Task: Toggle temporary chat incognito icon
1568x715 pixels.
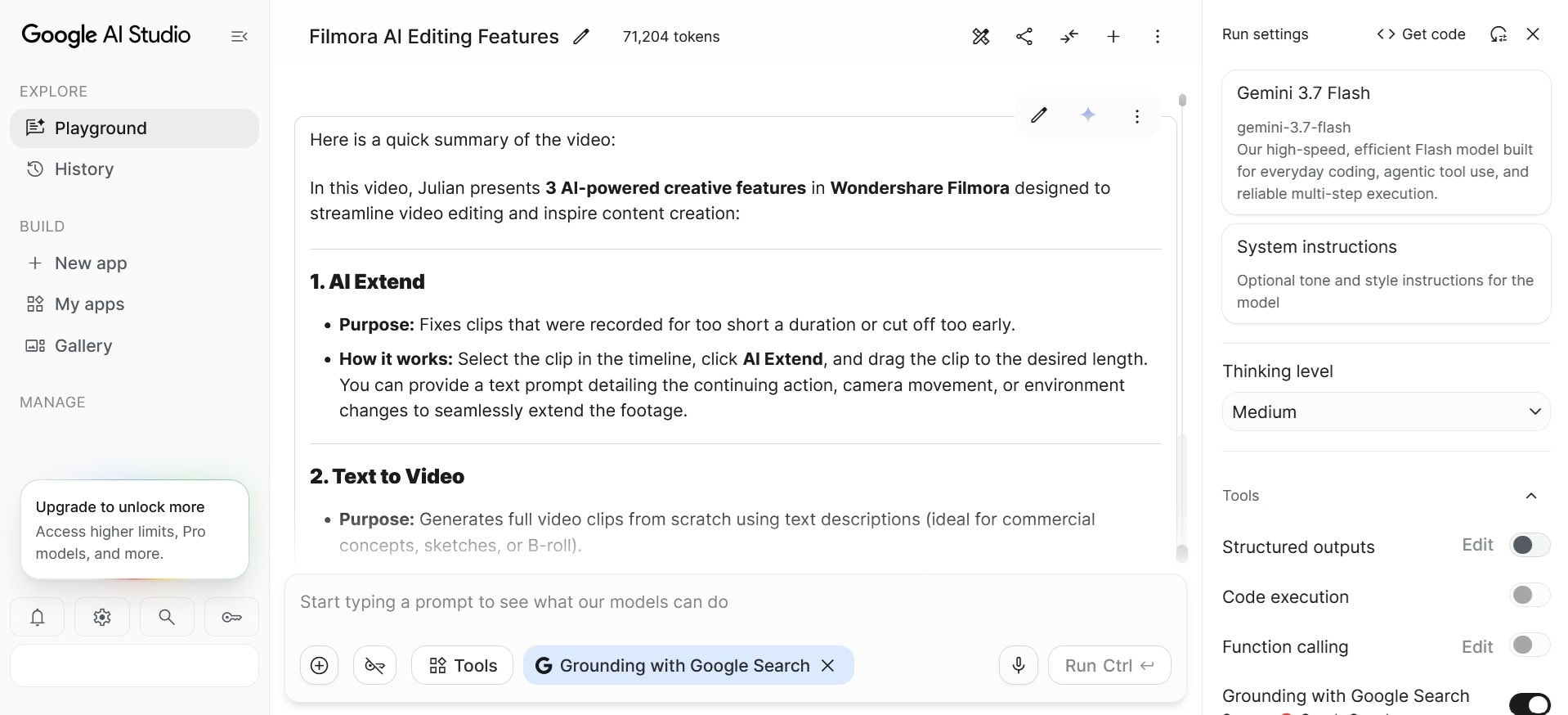Action: click(375, 665)
